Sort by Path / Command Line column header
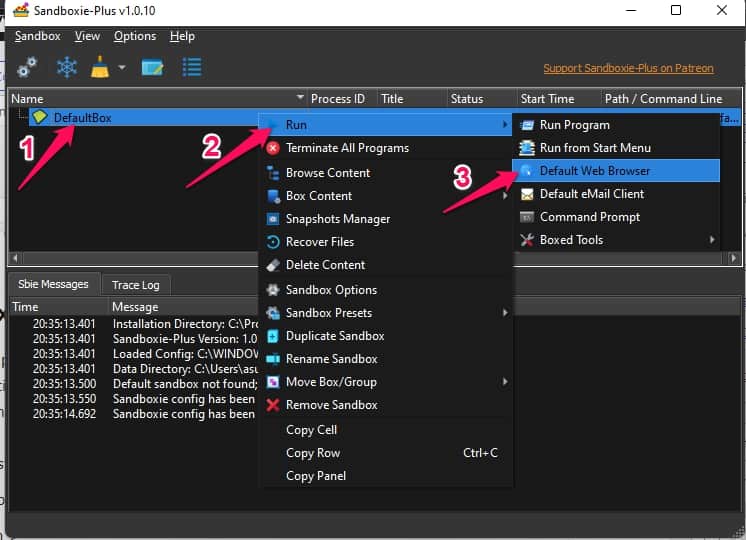This screenshot has width=746, height=540. click(670, 98)
